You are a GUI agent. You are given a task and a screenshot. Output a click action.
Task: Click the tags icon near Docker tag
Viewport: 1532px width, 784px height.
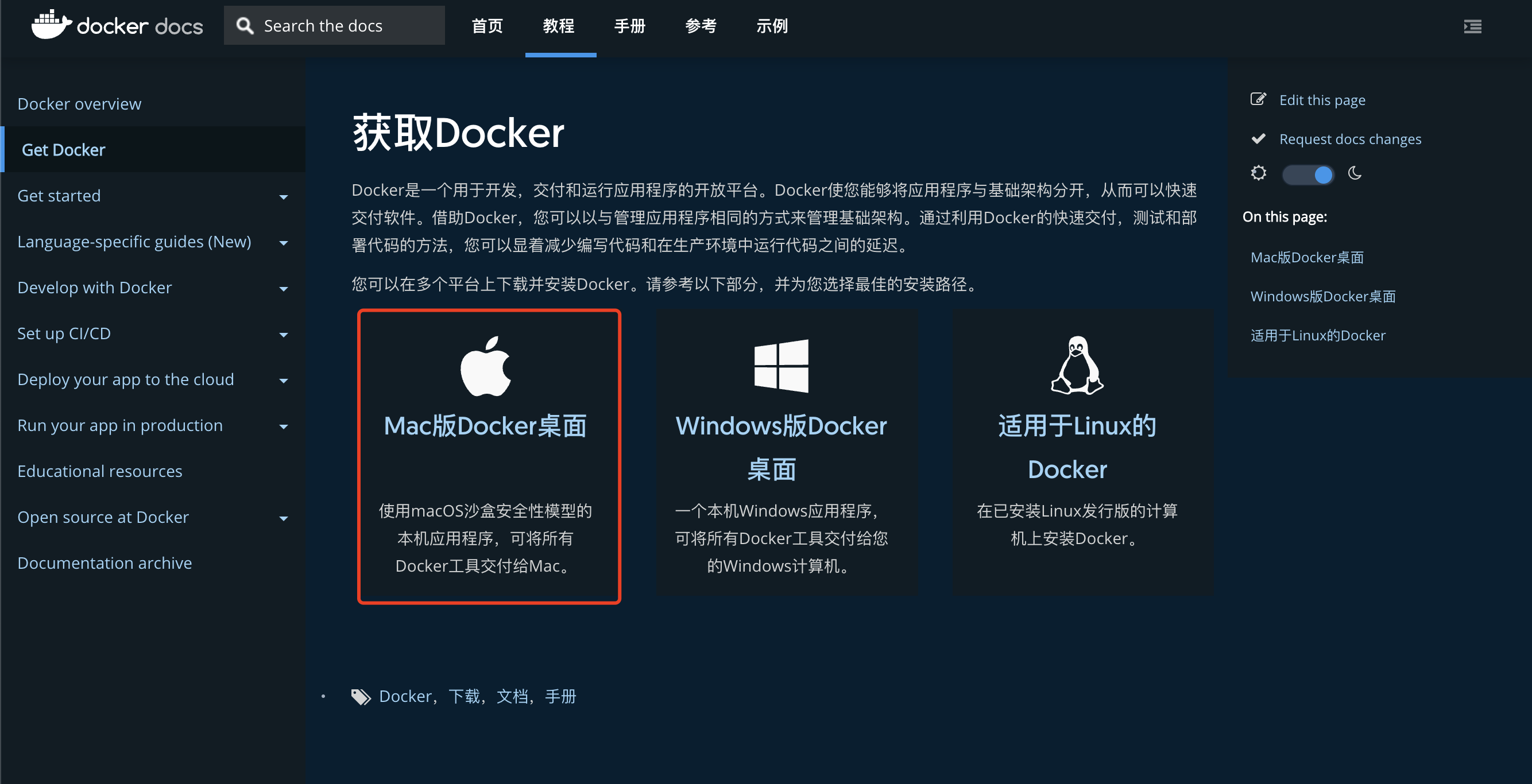[361, 697]
